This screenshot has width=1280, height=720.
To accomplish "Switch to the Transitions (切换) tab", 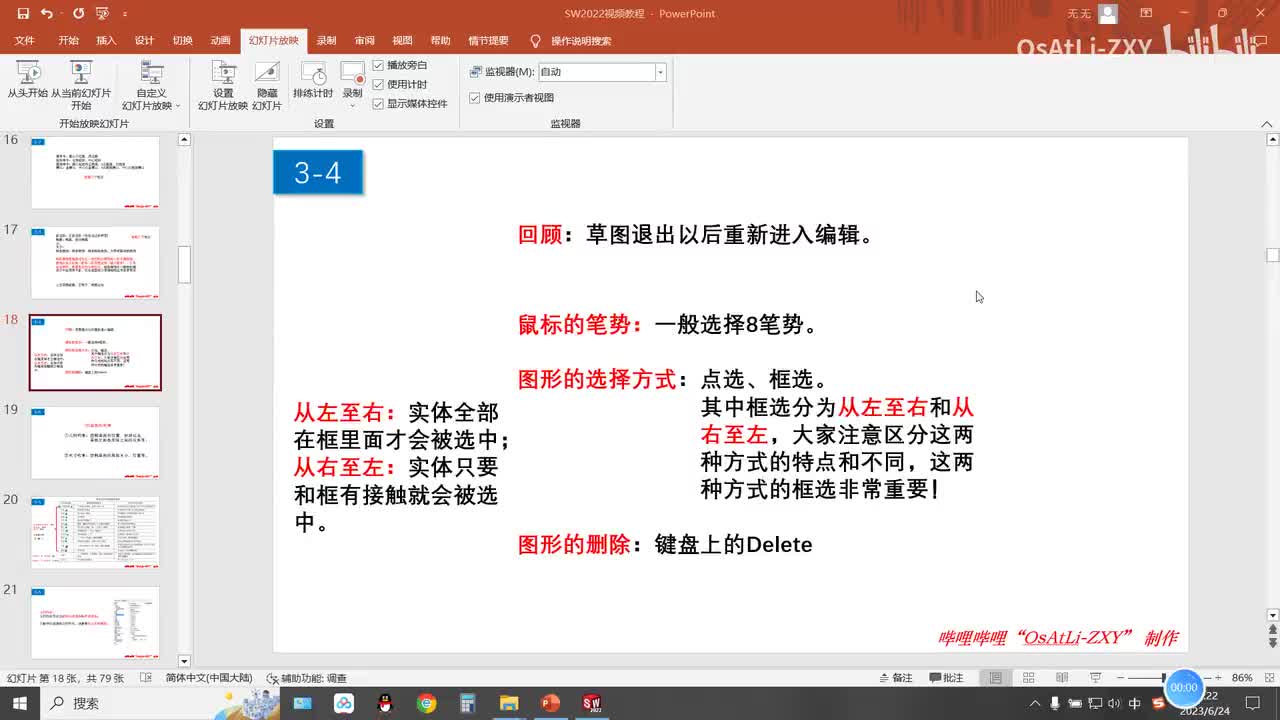I will pyautogui.click(x=182, y=41).
